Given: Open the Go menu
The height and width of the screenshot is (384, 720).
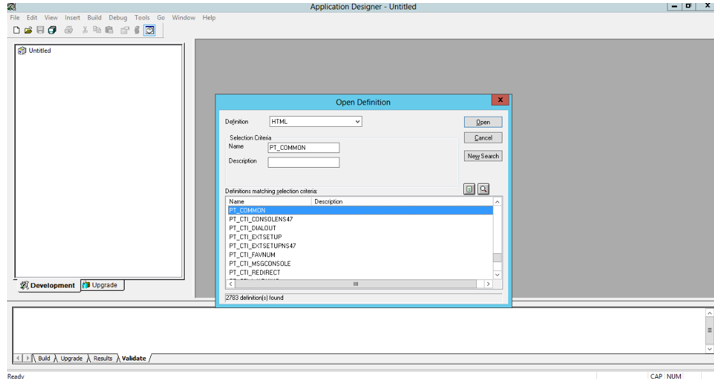Looking at the screenshot, I should (x=161, y=17).
